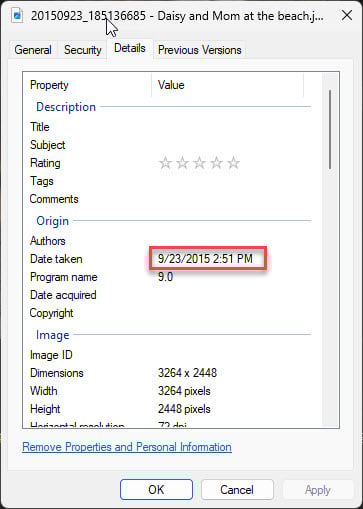Set rating to three stars
The image size is (363, 509).
tap(199, 163)
